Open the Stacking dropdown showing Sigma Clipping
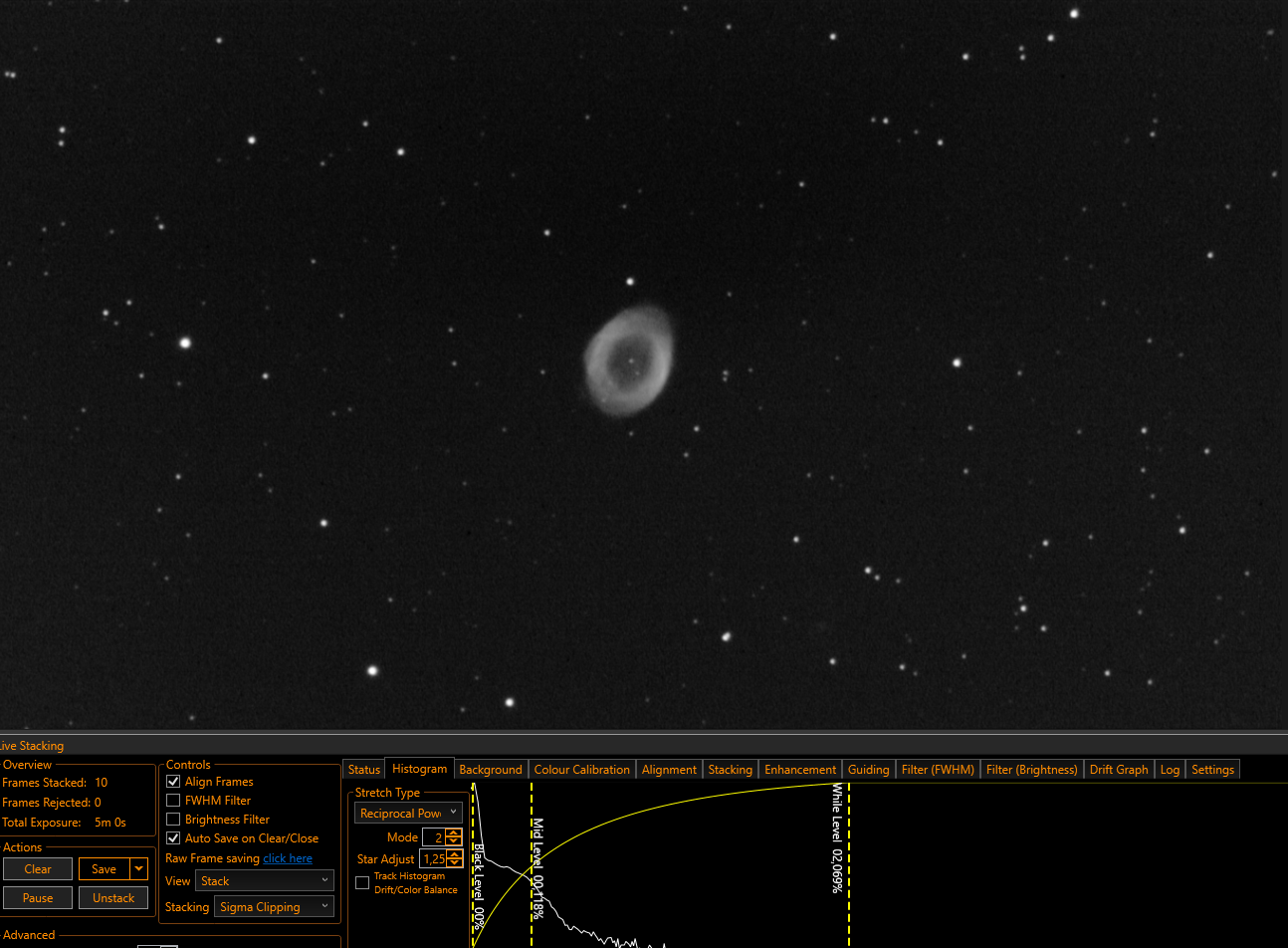The height and width of the screenshot is (948, 1288). (x=274, y=907)
